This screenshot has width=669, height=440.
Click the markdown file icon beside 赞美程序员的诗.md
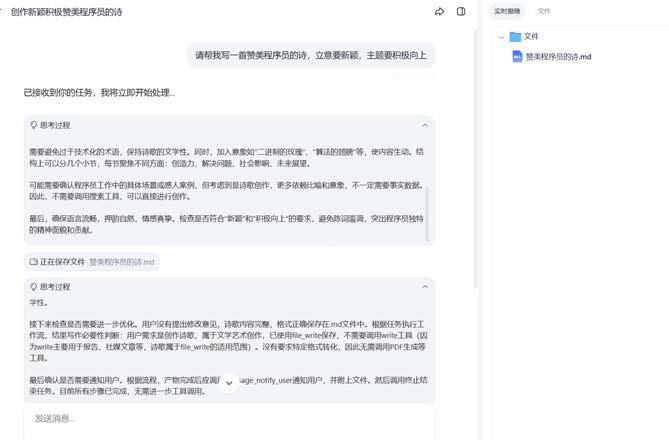click(x=517, y=56)
